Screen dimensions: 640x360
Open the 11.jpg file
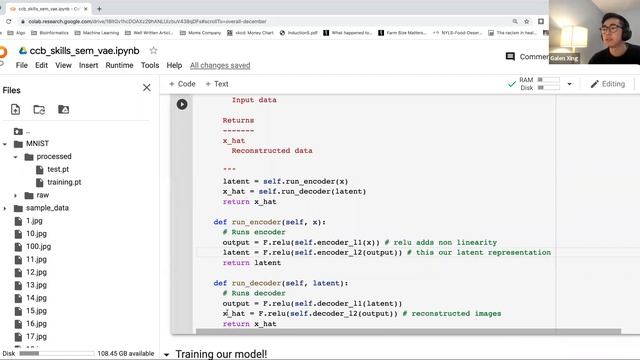point(36,260)
